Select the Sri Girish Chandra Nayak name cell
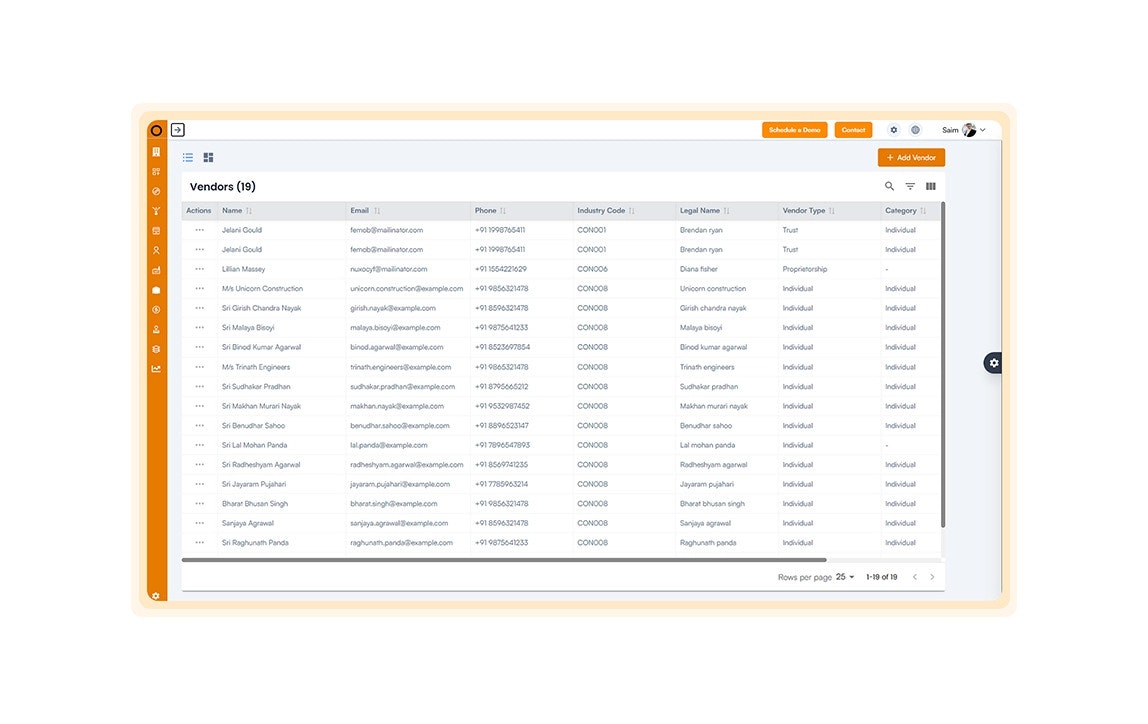This screenshot has height=724, width=1148. click(x=261, y=308)
